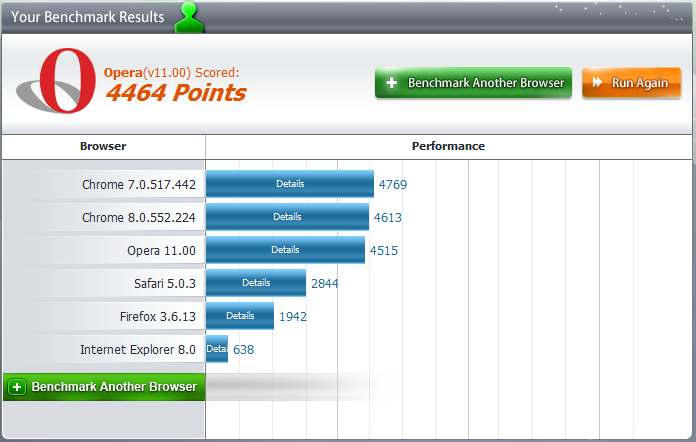The width and height of the screenshot is (696, 442).
Task: Click the 1942 score value
Action: pos(293,316)
